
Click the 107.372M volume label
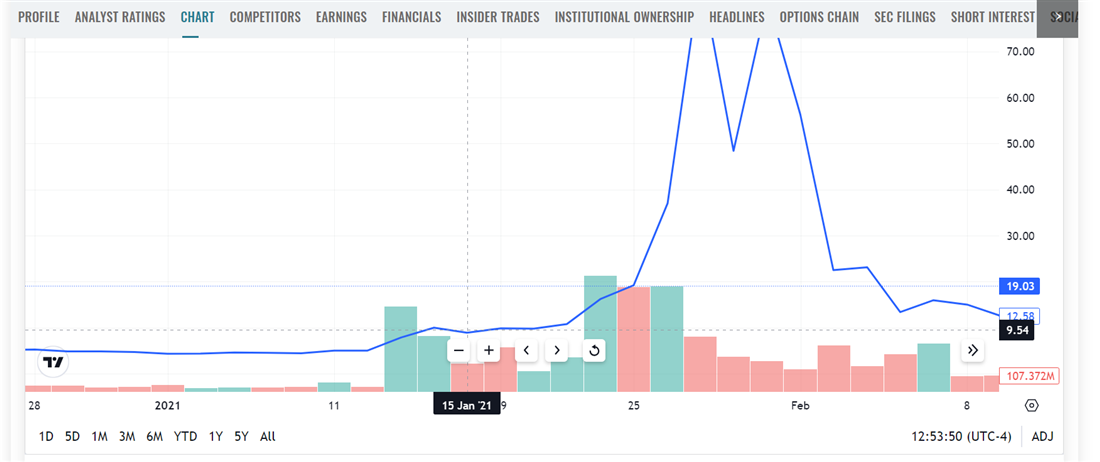1031,376
